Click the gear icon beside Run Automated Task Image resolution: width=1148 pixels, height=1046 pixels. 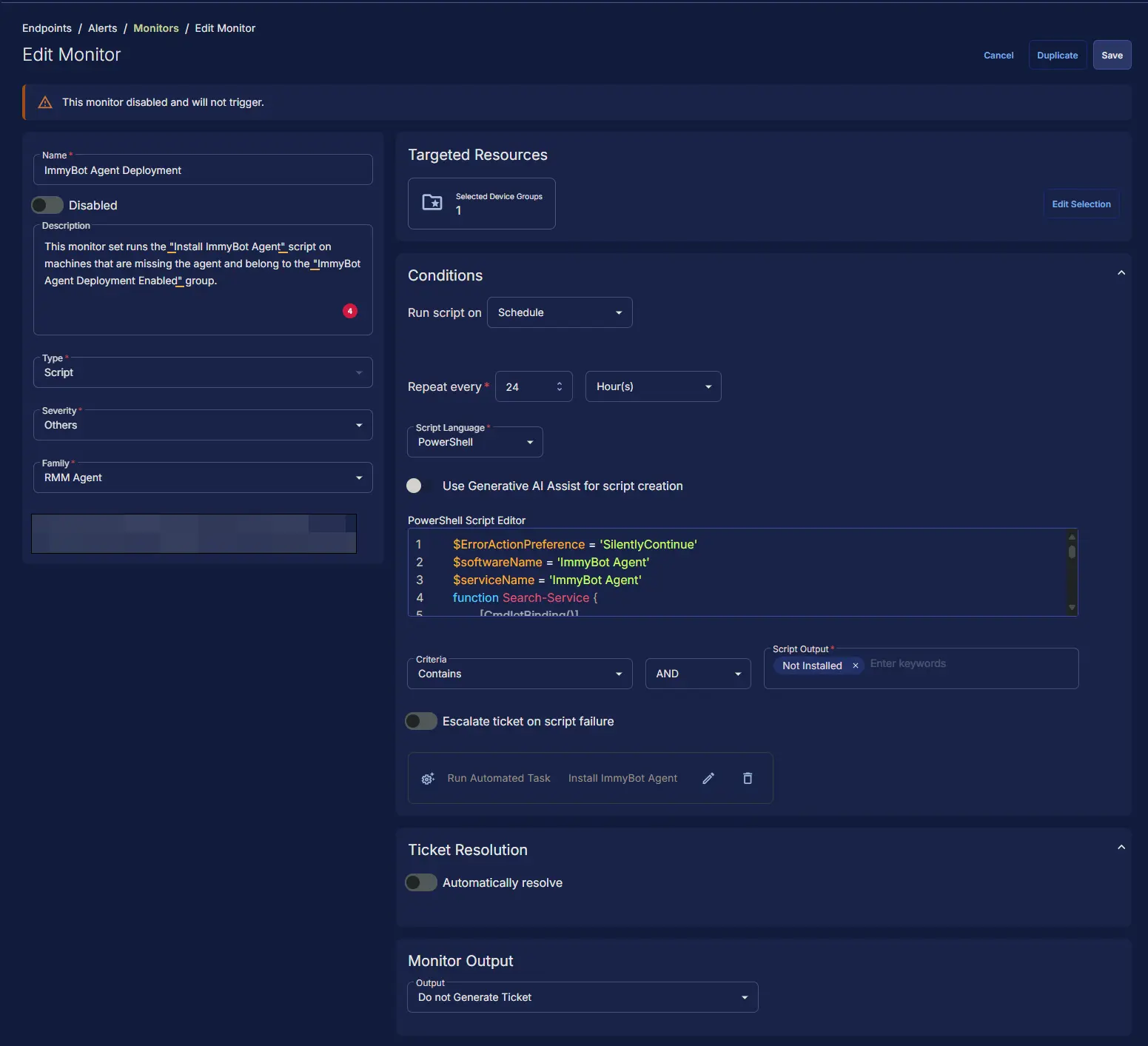tap(428, 779)
